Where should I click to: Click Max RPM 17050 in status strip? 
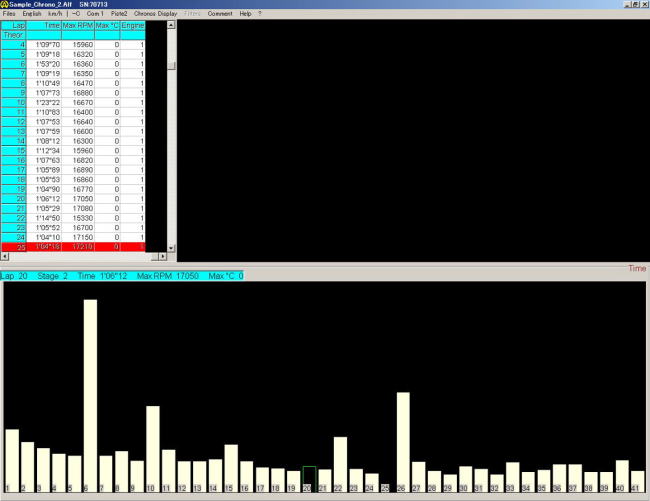168,276
